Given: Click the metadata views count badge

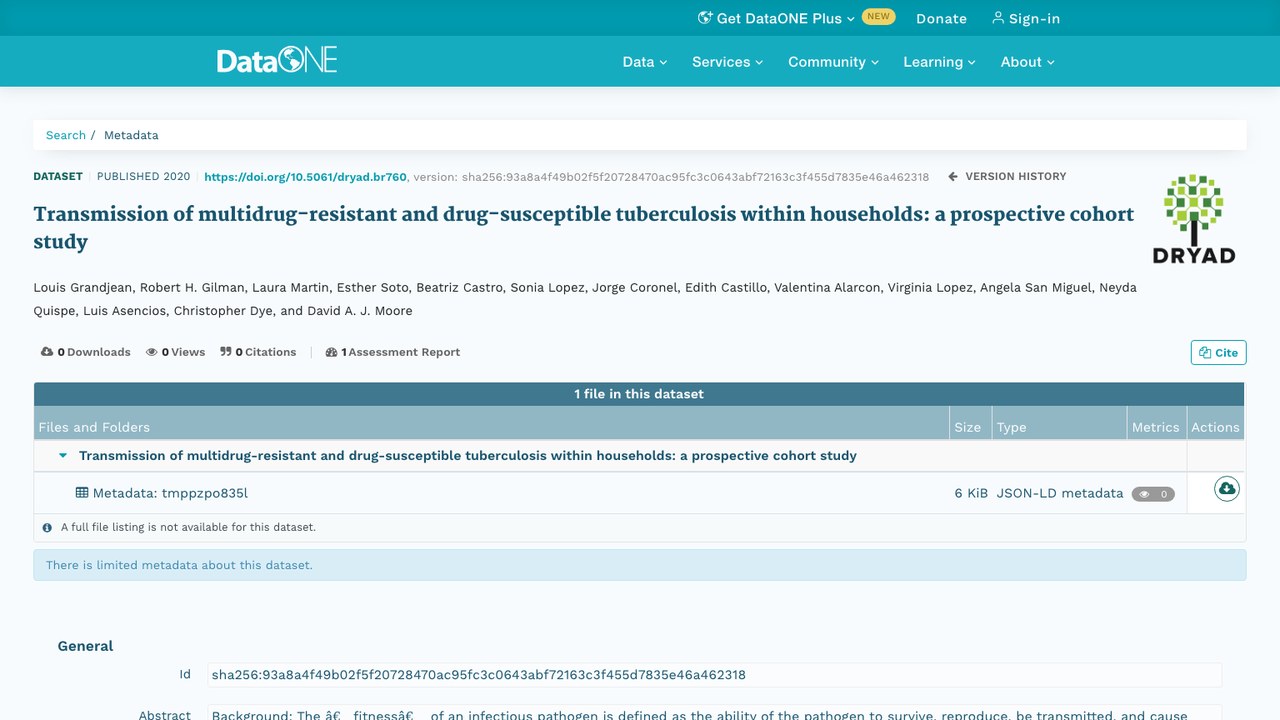Looking at the screenshot, I should 1153,494.
